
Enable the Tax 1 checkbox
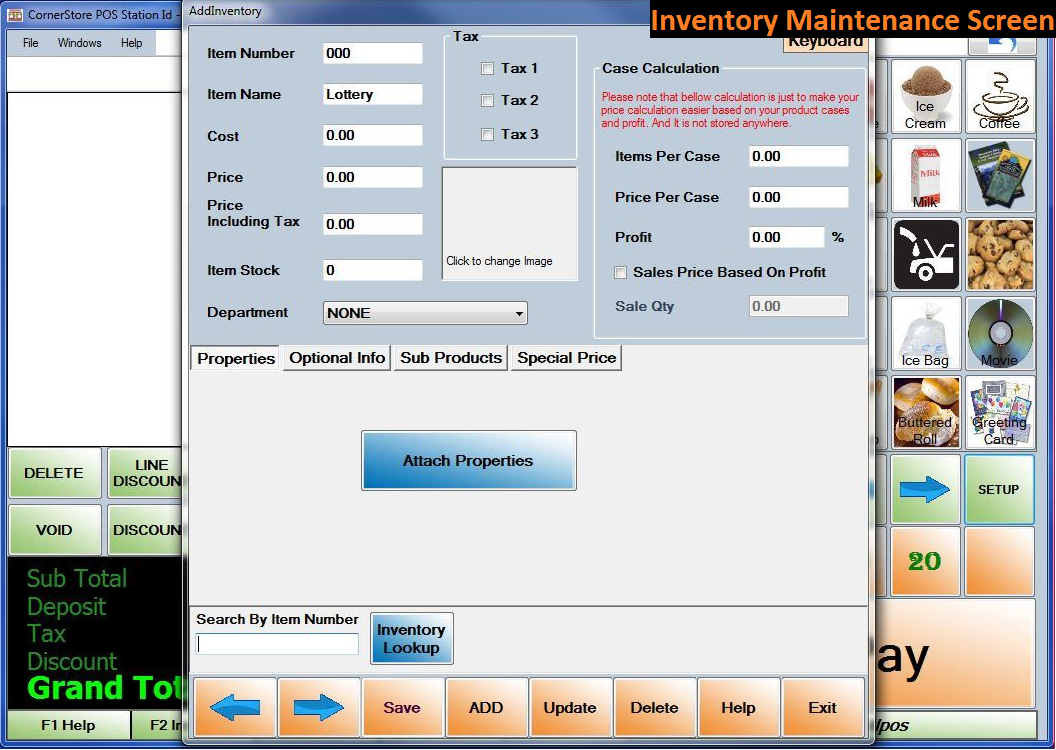488,69
